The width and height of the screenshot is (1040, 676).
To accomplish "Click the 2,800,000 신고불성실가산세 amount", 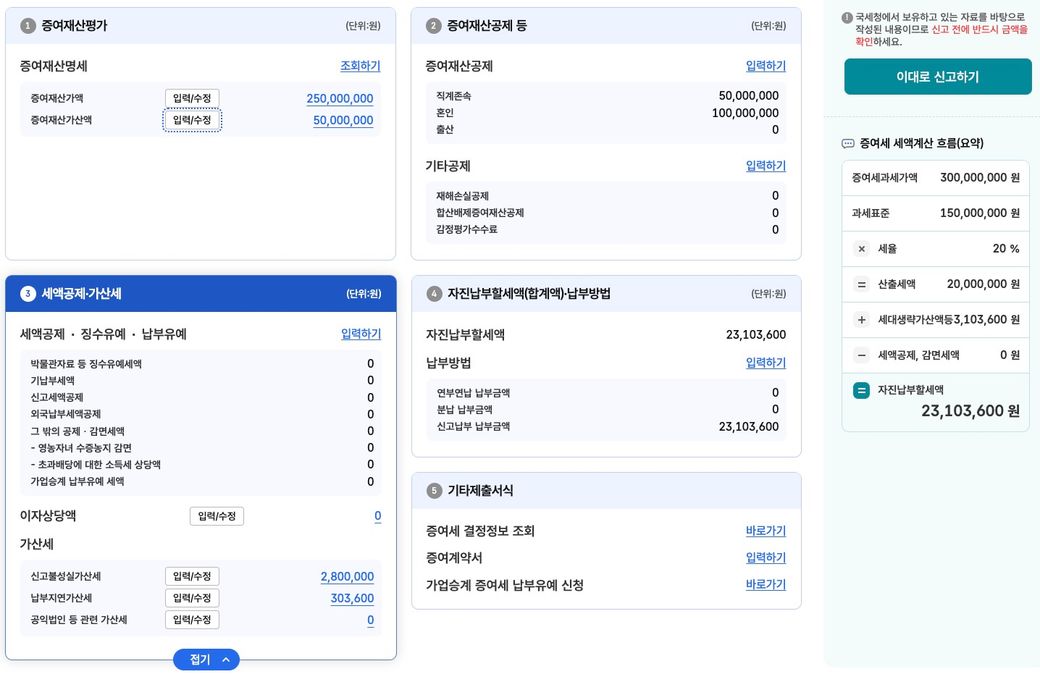I will [347, 577].
